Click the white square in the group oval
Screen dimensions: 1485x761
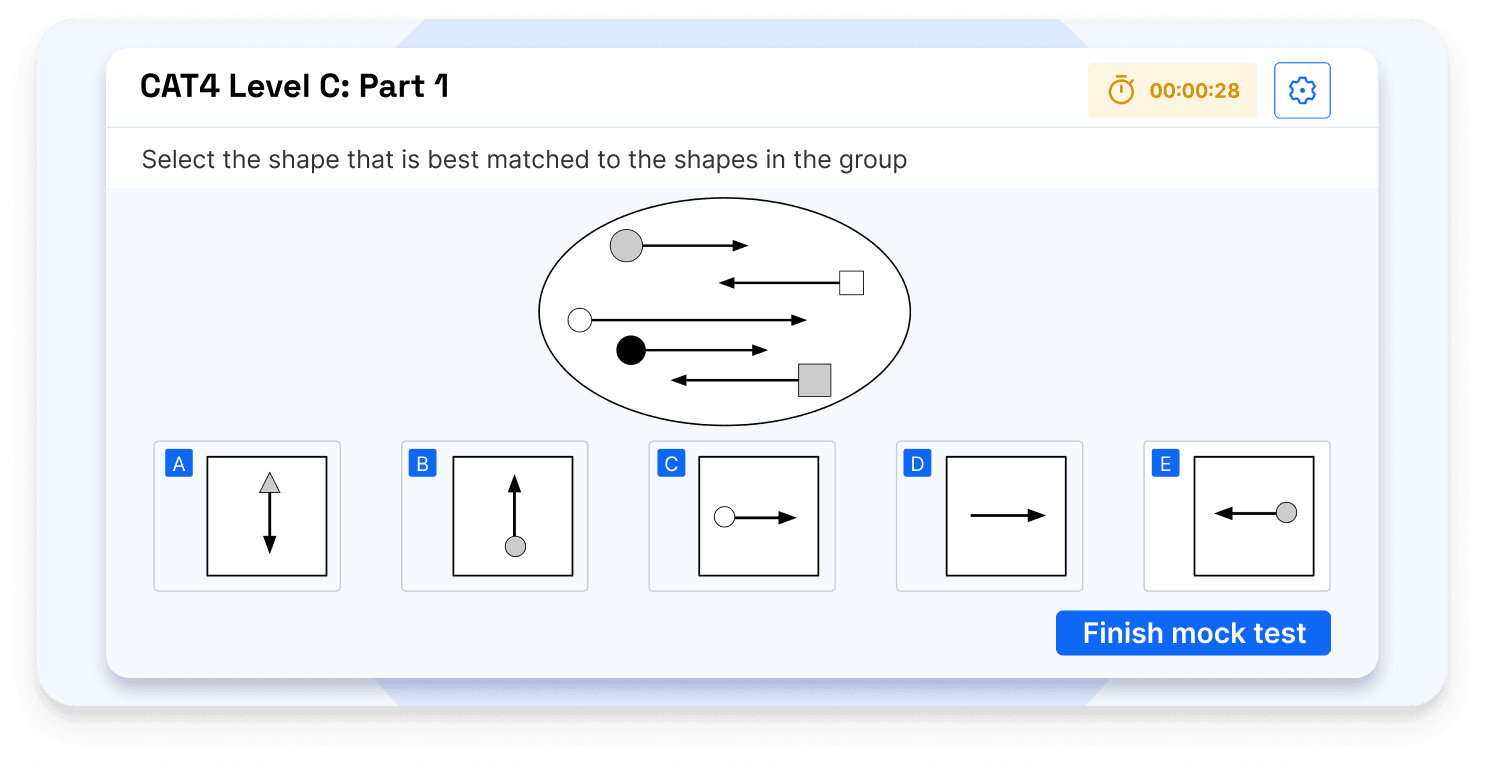coord(851,283)
